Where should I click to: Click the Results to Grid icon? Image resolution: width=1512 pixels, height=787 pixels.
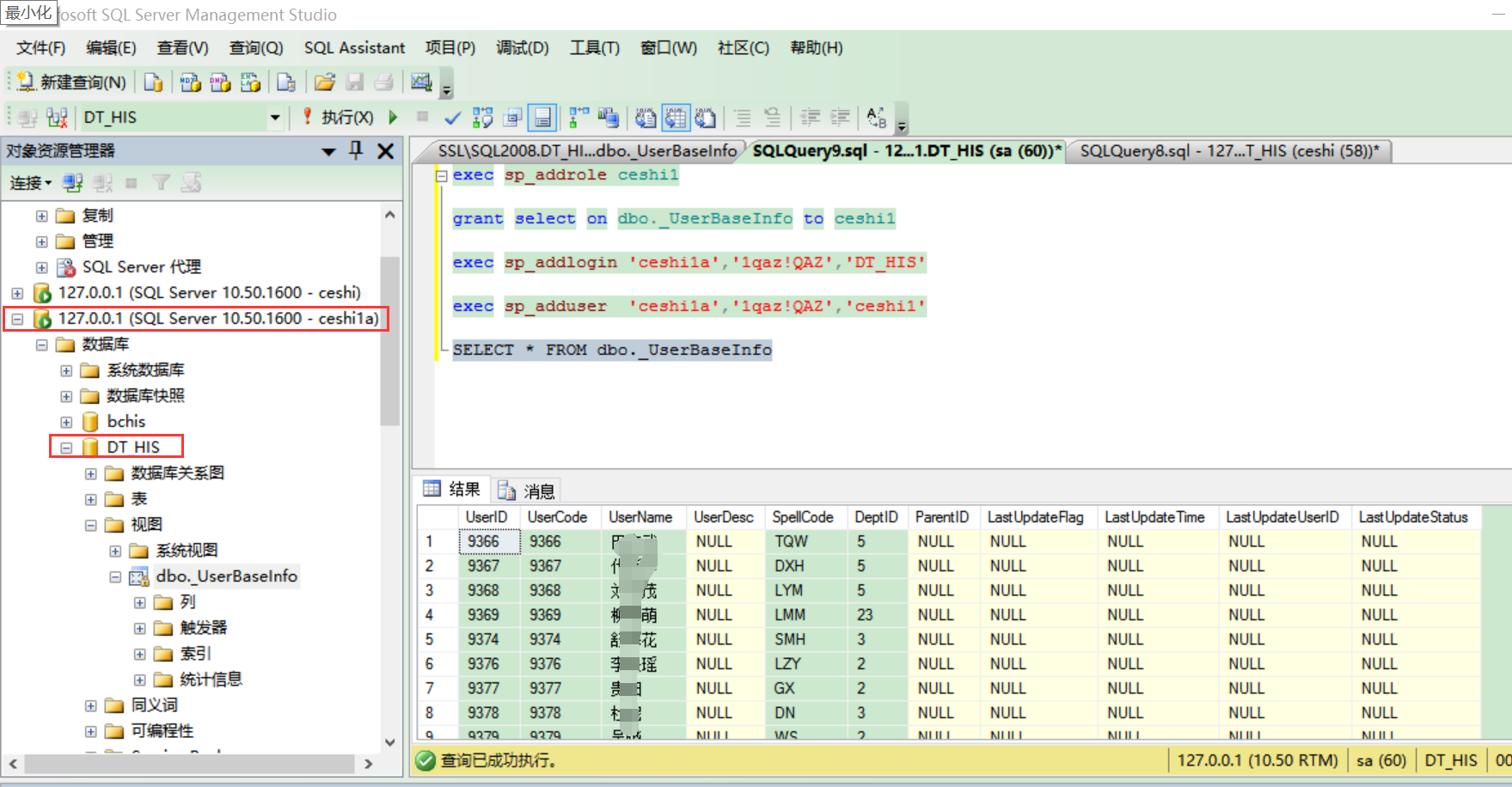[x=676, y=118]
